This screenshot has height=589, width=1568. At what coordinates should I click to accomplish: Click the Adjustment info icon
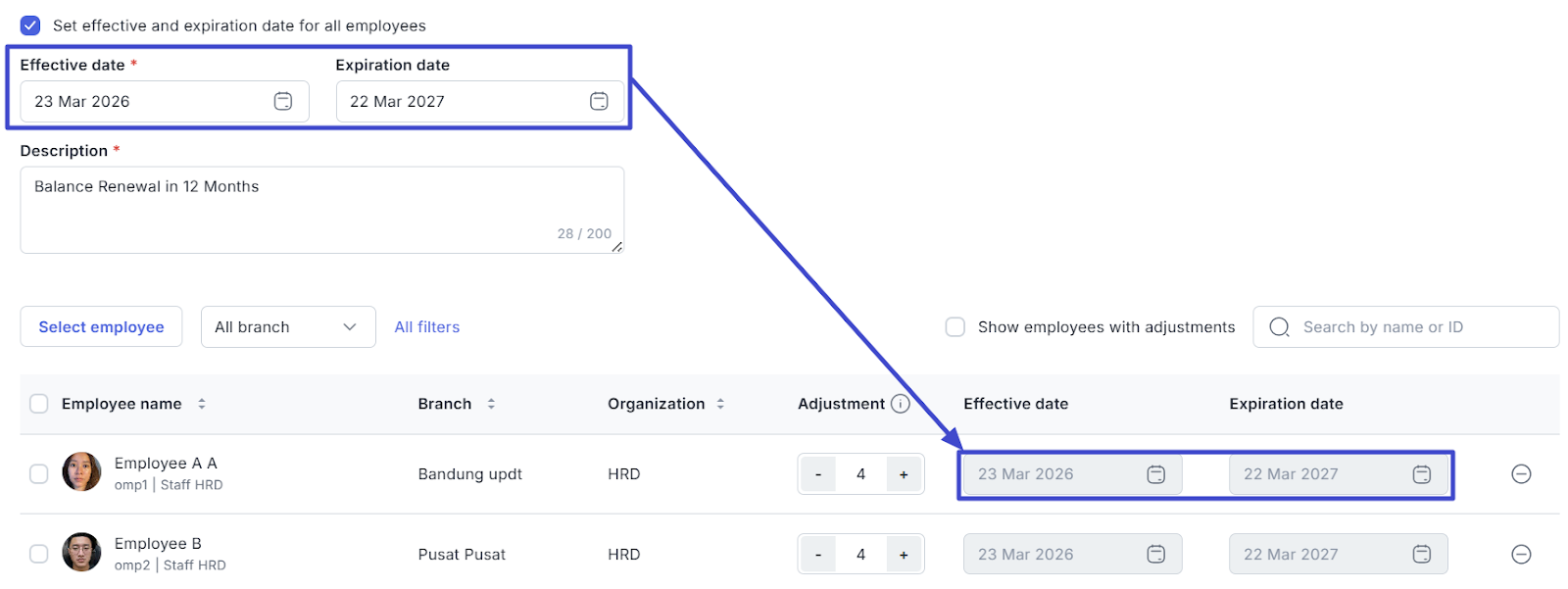pyautogui.click(x=900, y=404)
